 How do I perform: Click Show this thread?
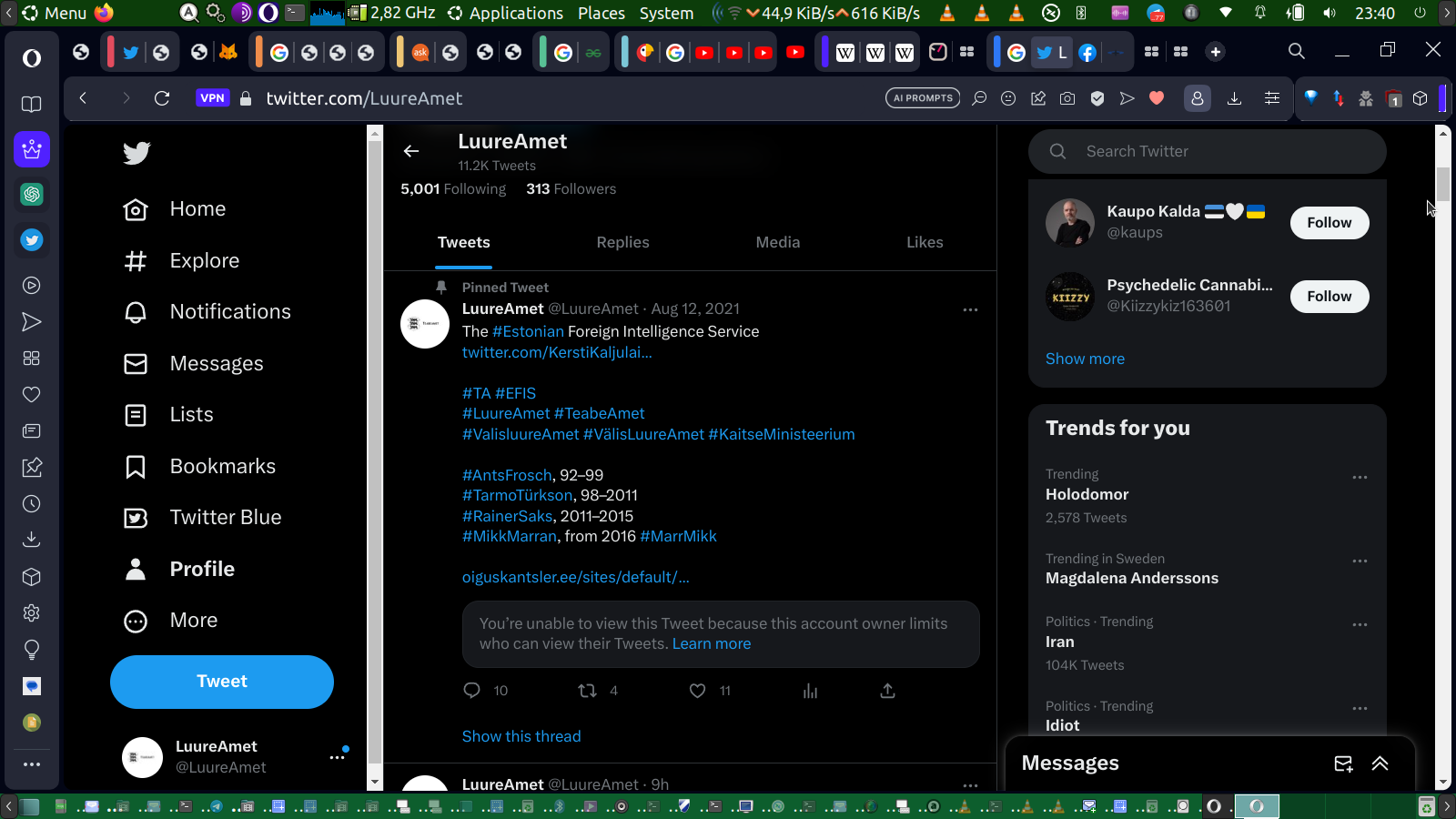click(521, 736)
